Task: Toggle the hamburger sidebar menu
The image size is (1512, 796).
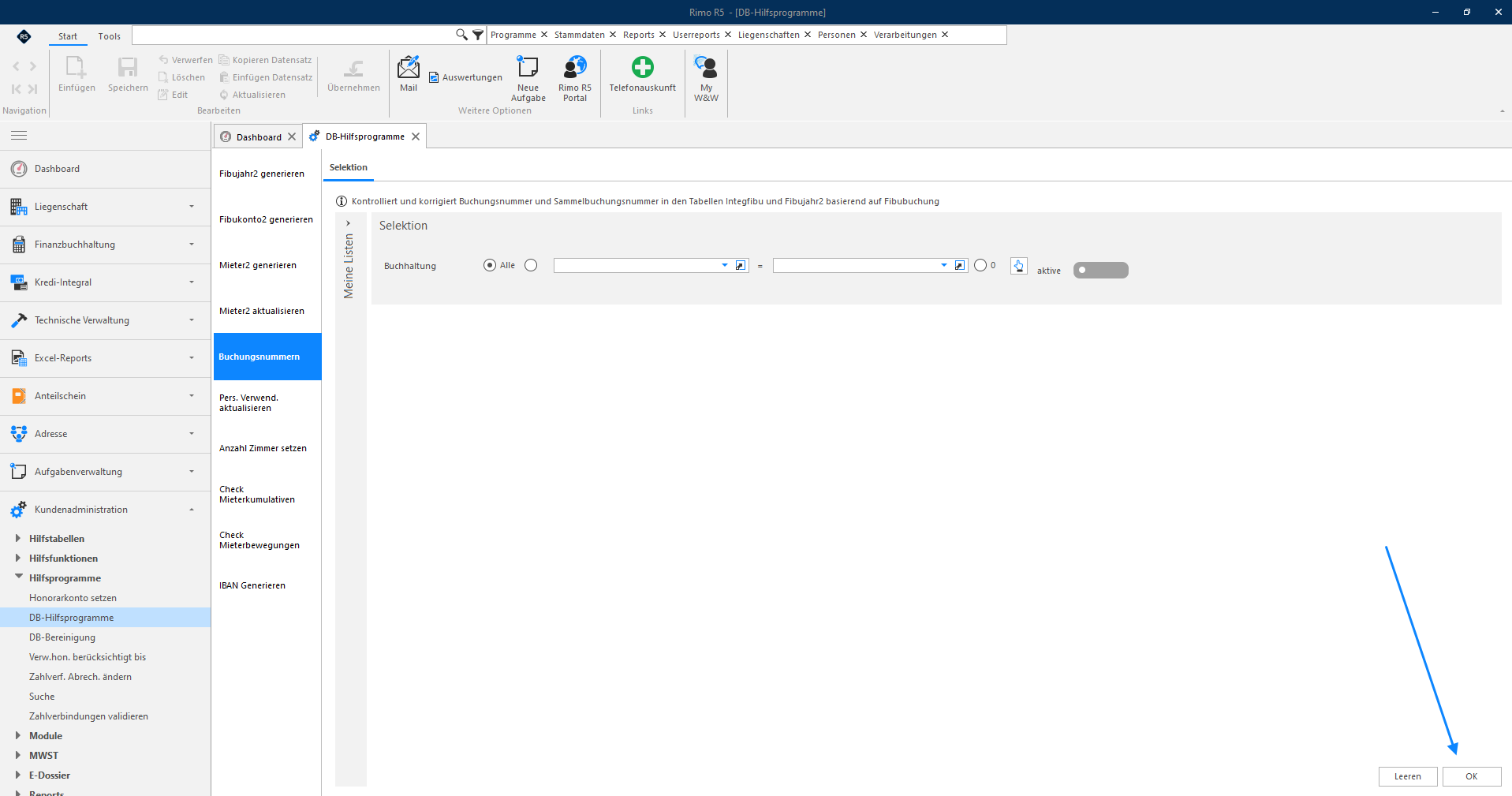Action: pyautogui.click(x=19, y=136)
